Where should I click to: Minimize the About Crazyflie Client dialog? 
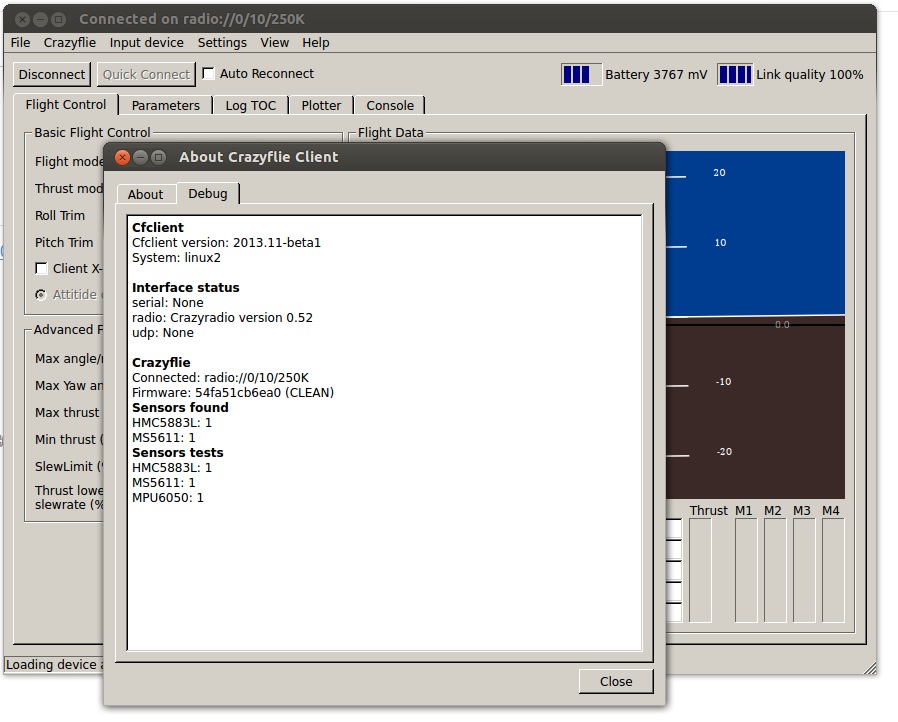point(140,157)
